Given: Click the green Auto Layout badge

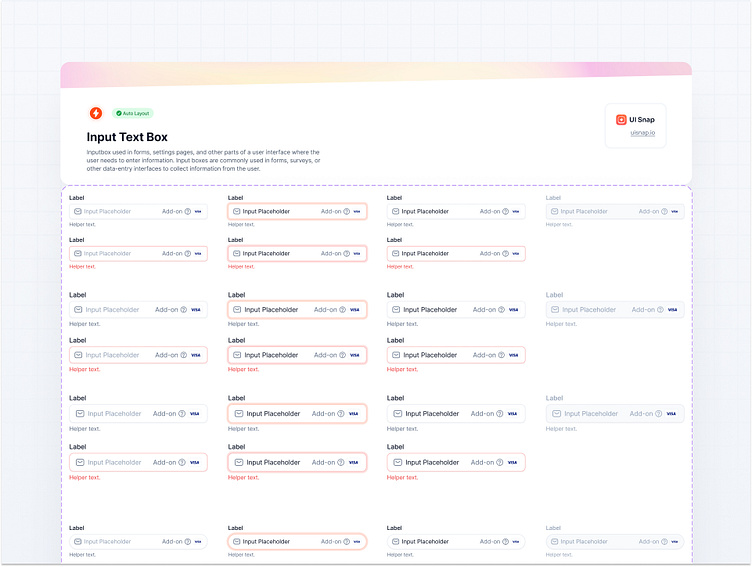Looking at the screenshot, I should [132, 113].
